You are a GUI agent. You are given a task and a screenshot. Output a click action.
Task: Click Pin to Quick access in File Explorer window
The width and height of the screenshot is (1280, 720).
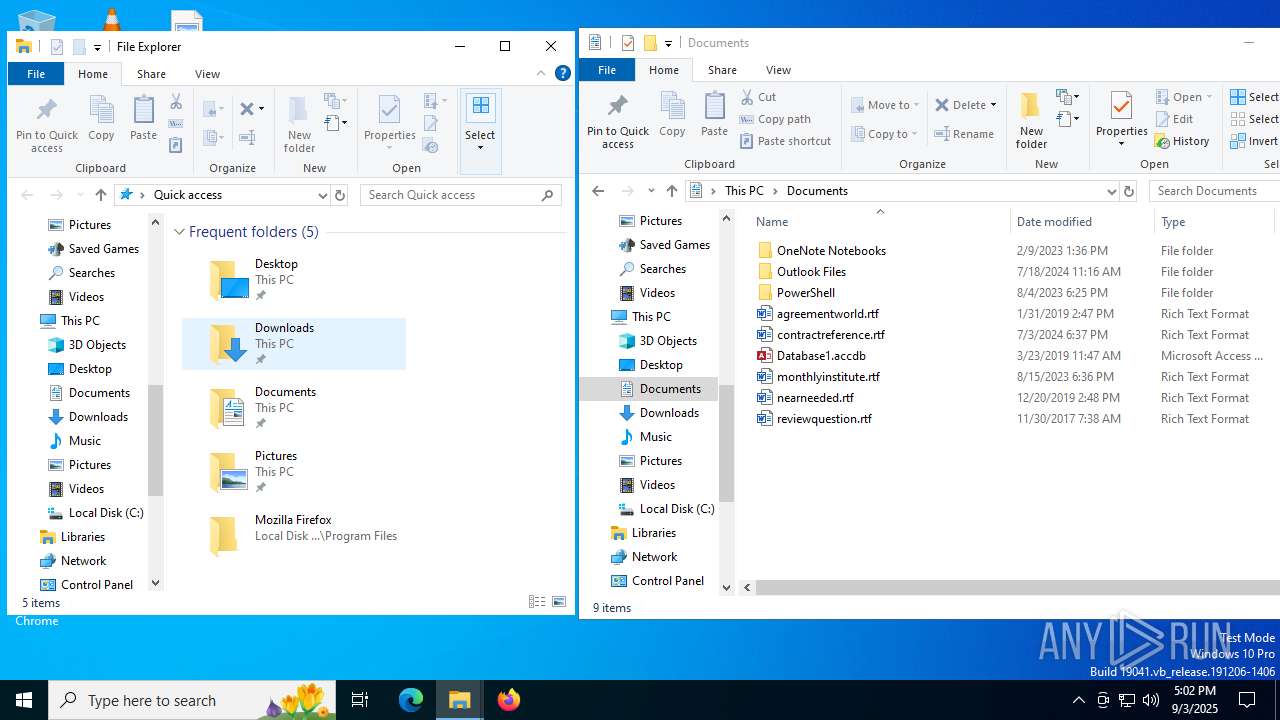[46, 125]
